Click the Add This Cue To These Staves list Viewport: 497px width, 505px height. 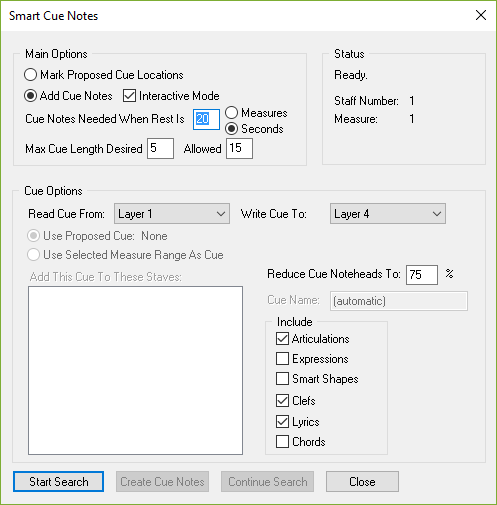click(x=135, y=370)
